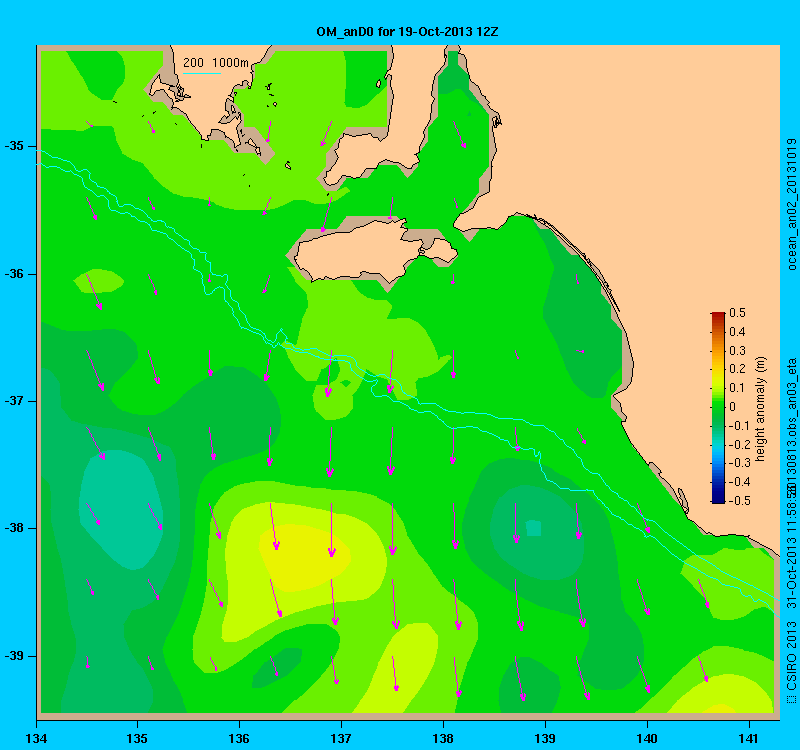Click the -39 latitude axis label
The height and width of the screenshot is (750, 800).
pyautogui.click(x=14, y=656)
